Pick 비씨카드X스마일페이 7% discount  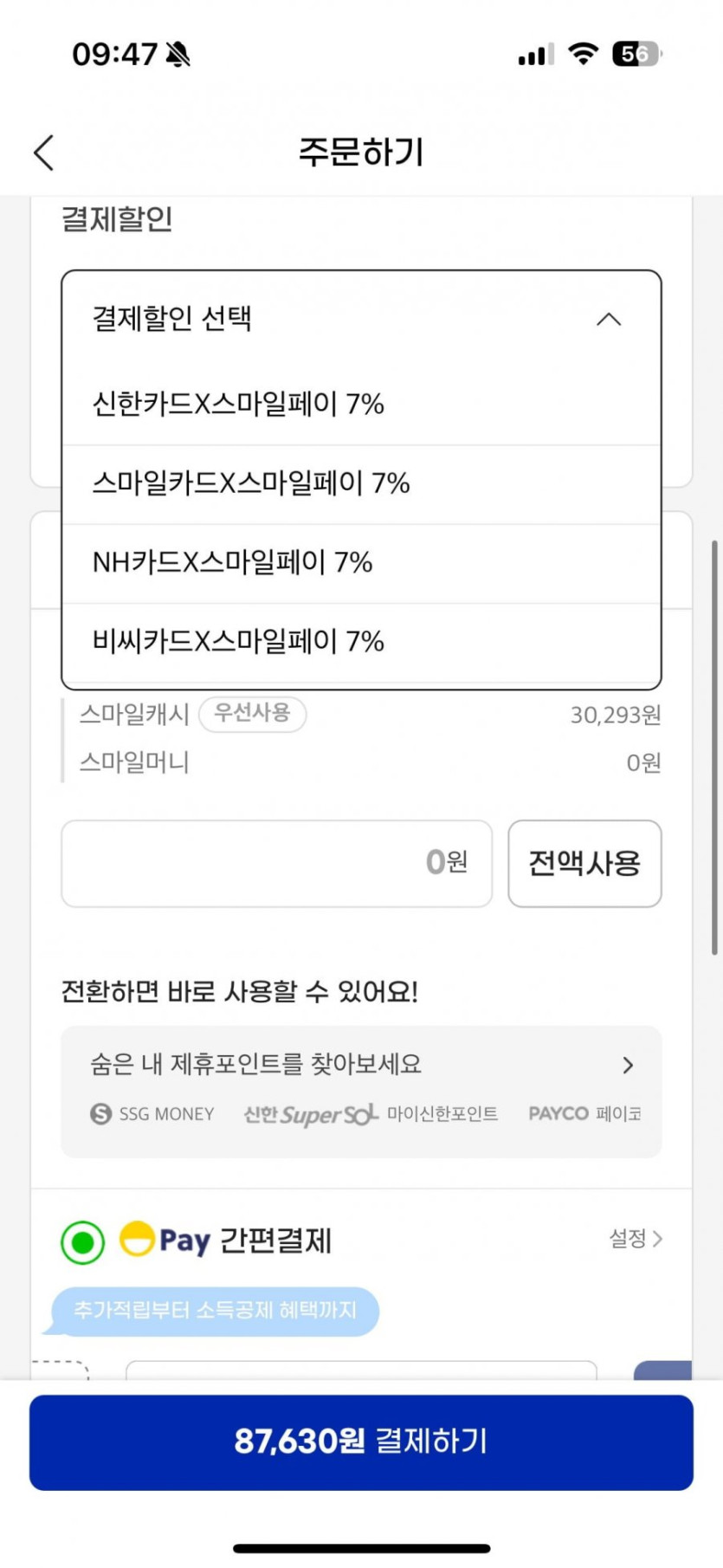pos(238,642)
